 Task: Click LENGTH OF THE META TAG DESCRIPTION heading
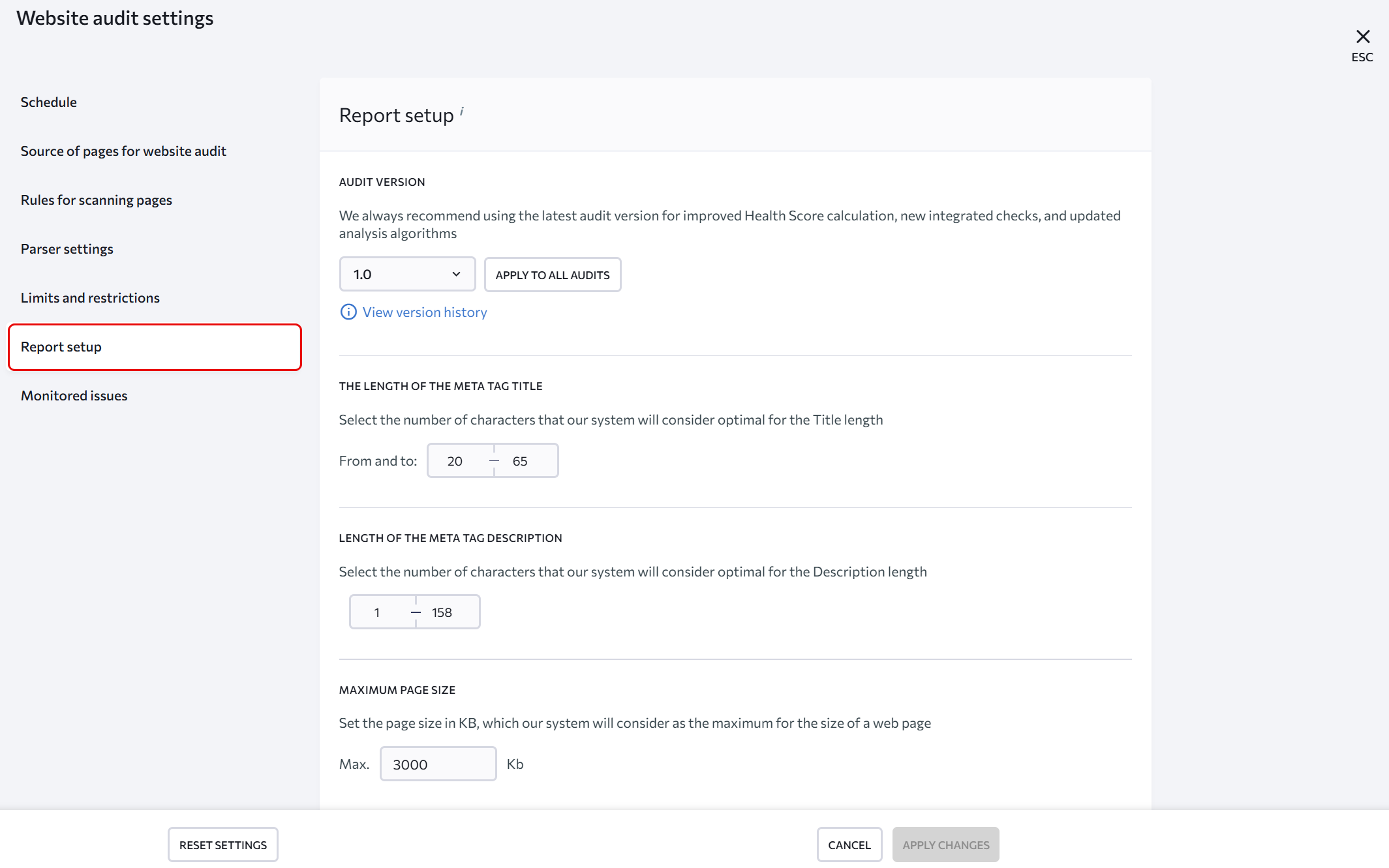point(450,538)
